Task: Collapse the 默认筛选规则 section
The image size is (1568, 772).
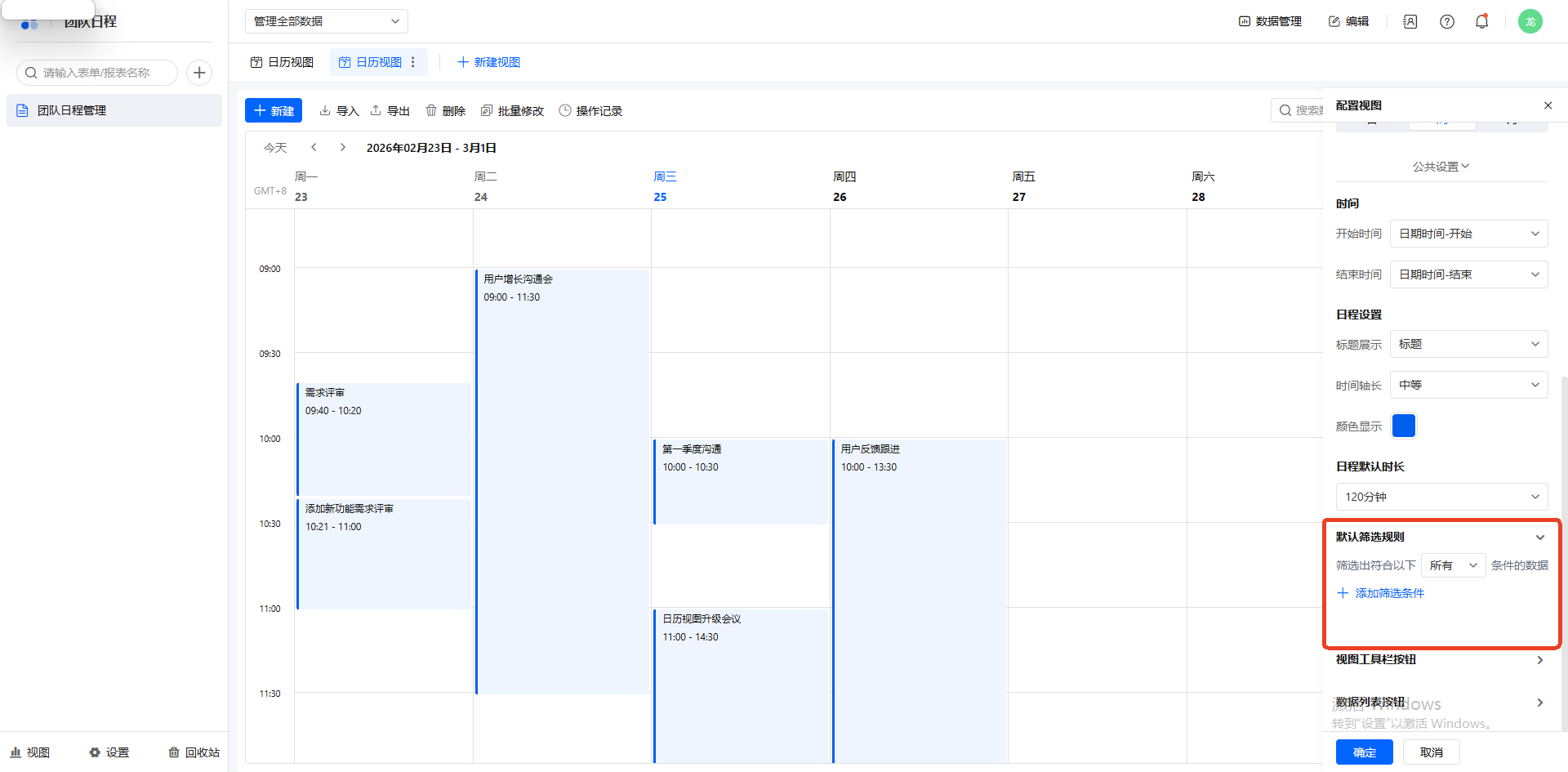Action: tap(1539, 538)
